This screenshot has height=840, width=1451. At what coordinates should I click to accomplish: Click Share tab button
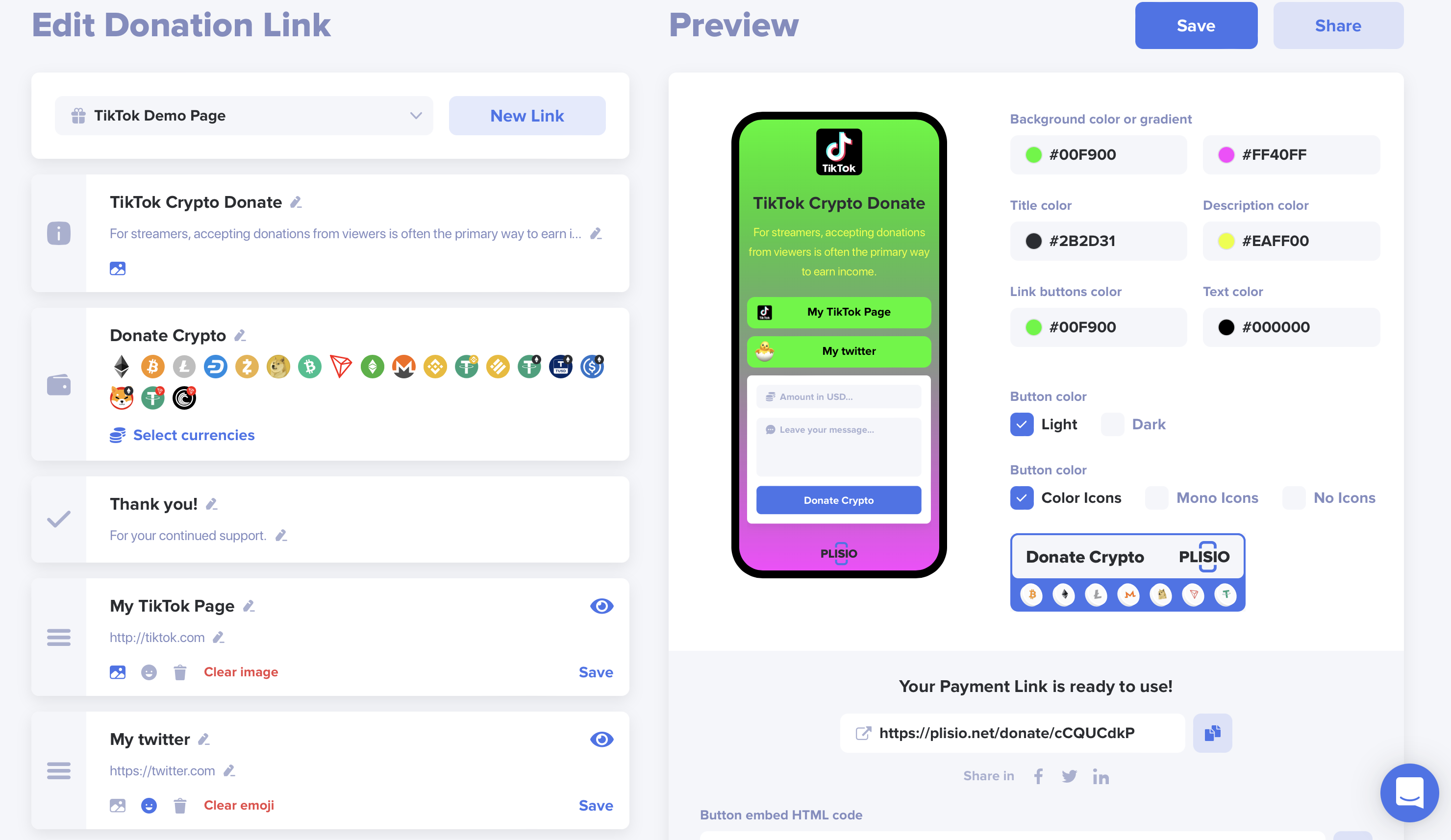pos(1338,24)
